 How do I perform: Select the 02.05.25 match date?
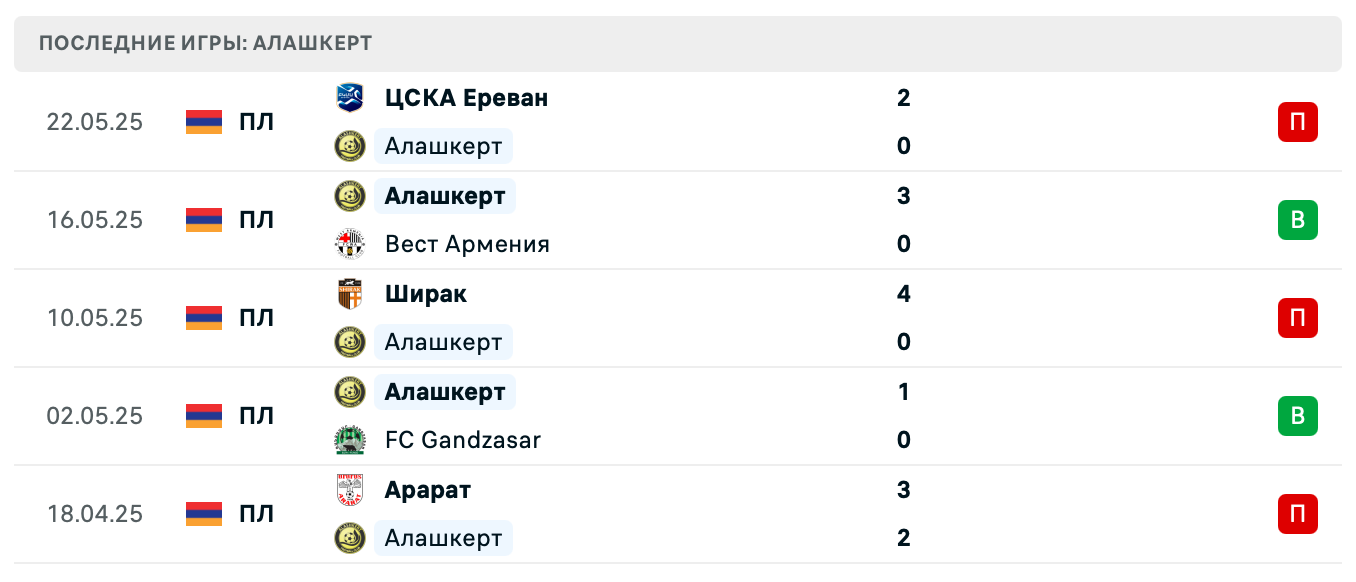click(95, 416)
